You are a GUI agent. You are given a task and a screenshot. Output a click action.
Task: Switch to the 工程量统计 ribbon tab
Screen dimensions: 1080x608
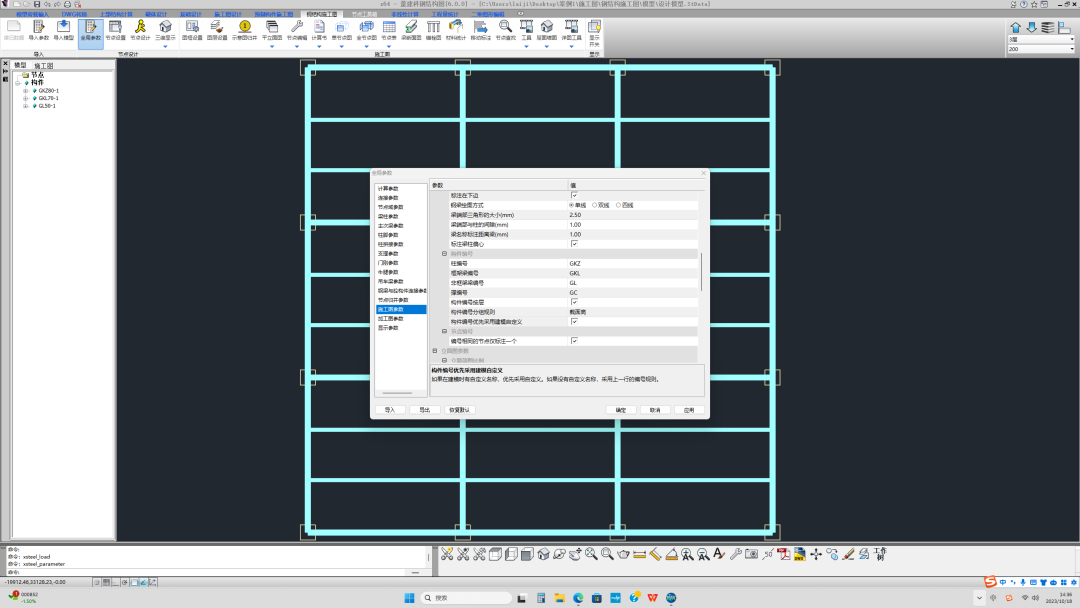[445, 14]
